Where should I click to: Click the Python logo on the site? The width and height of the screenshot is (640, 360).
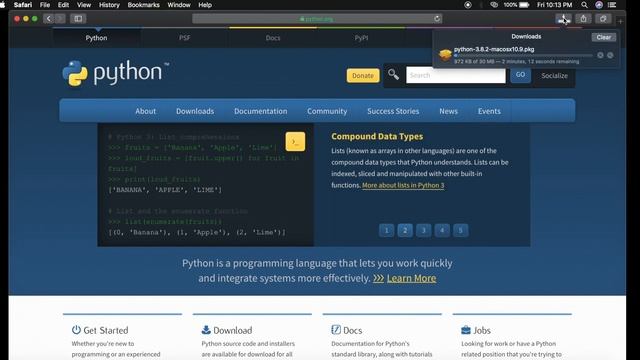coord(116,73)
